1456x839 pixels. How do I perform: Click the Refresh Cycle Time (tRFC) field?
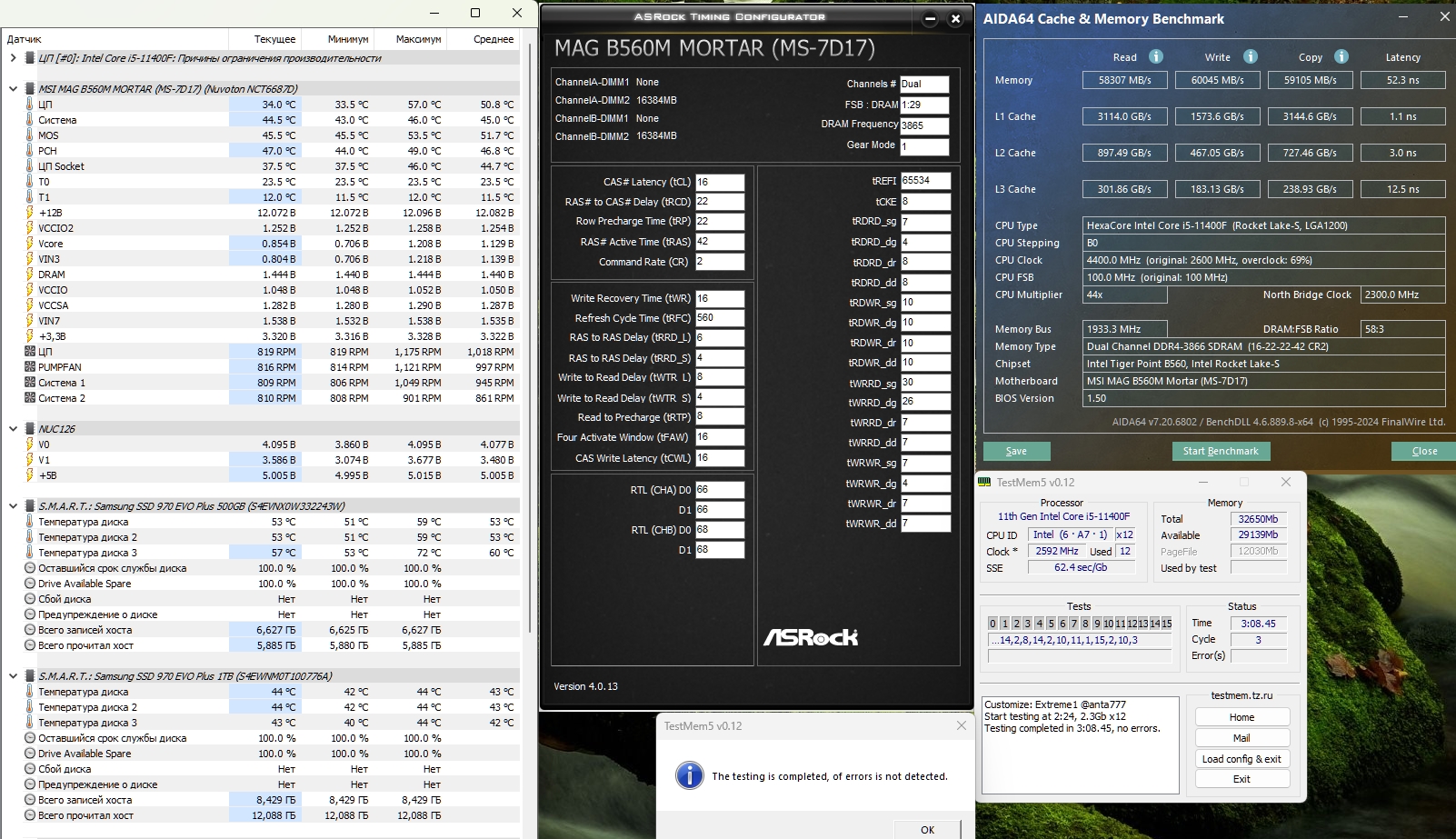pyautogui.click(x=720, y=318)
